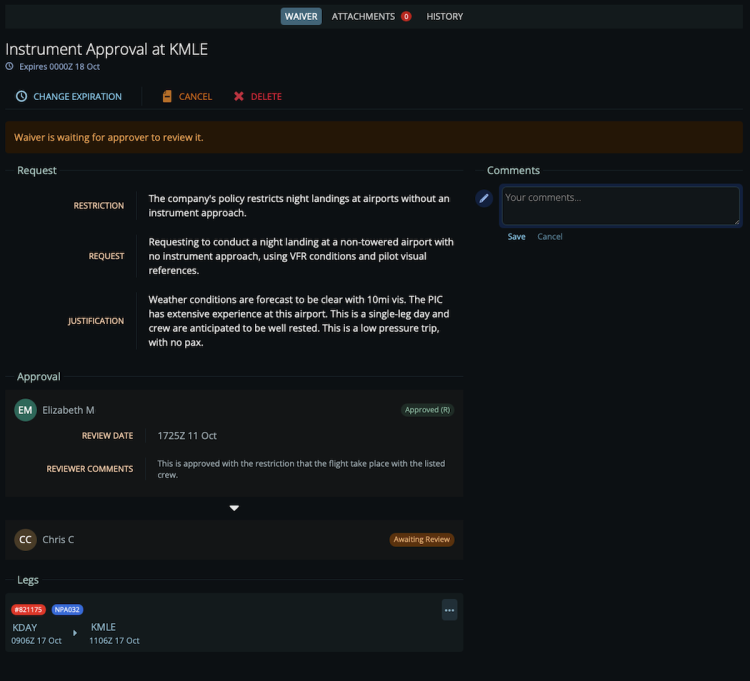Viewport: 750px width, 681px height.
Task: Click the small clock icon next to Expires
Action: [10, 67]
